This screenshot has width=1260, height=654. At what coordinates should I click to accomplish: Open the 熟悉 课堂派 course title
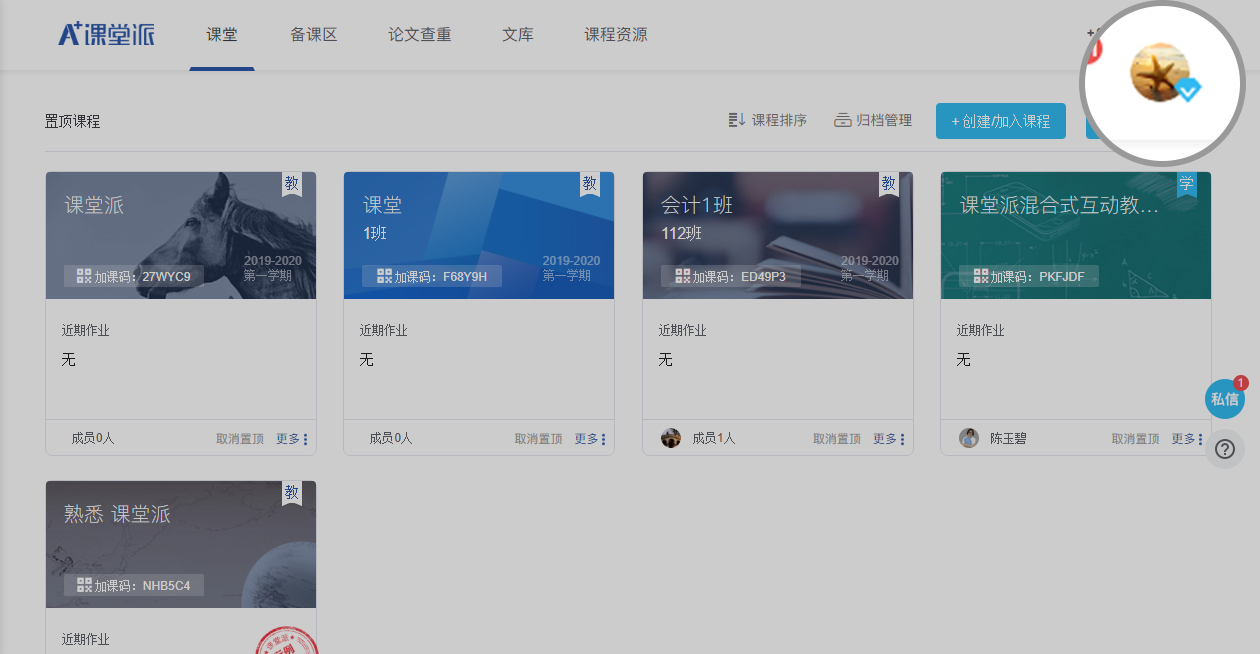[x=117, y=514]
